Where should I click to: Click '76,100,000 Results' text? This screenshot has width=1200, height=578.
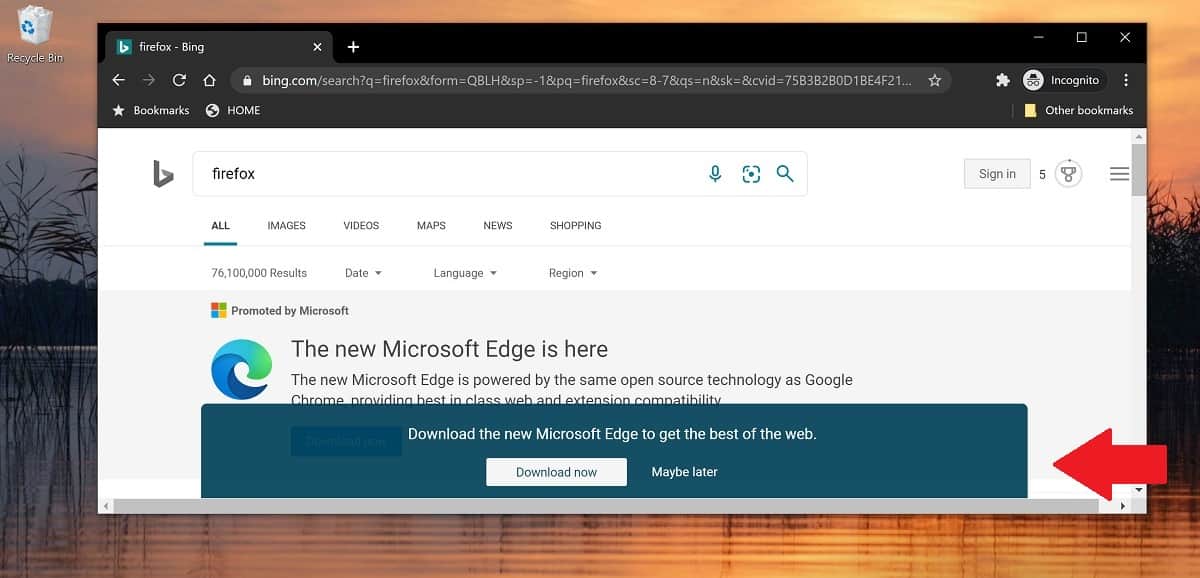point(259,273)
